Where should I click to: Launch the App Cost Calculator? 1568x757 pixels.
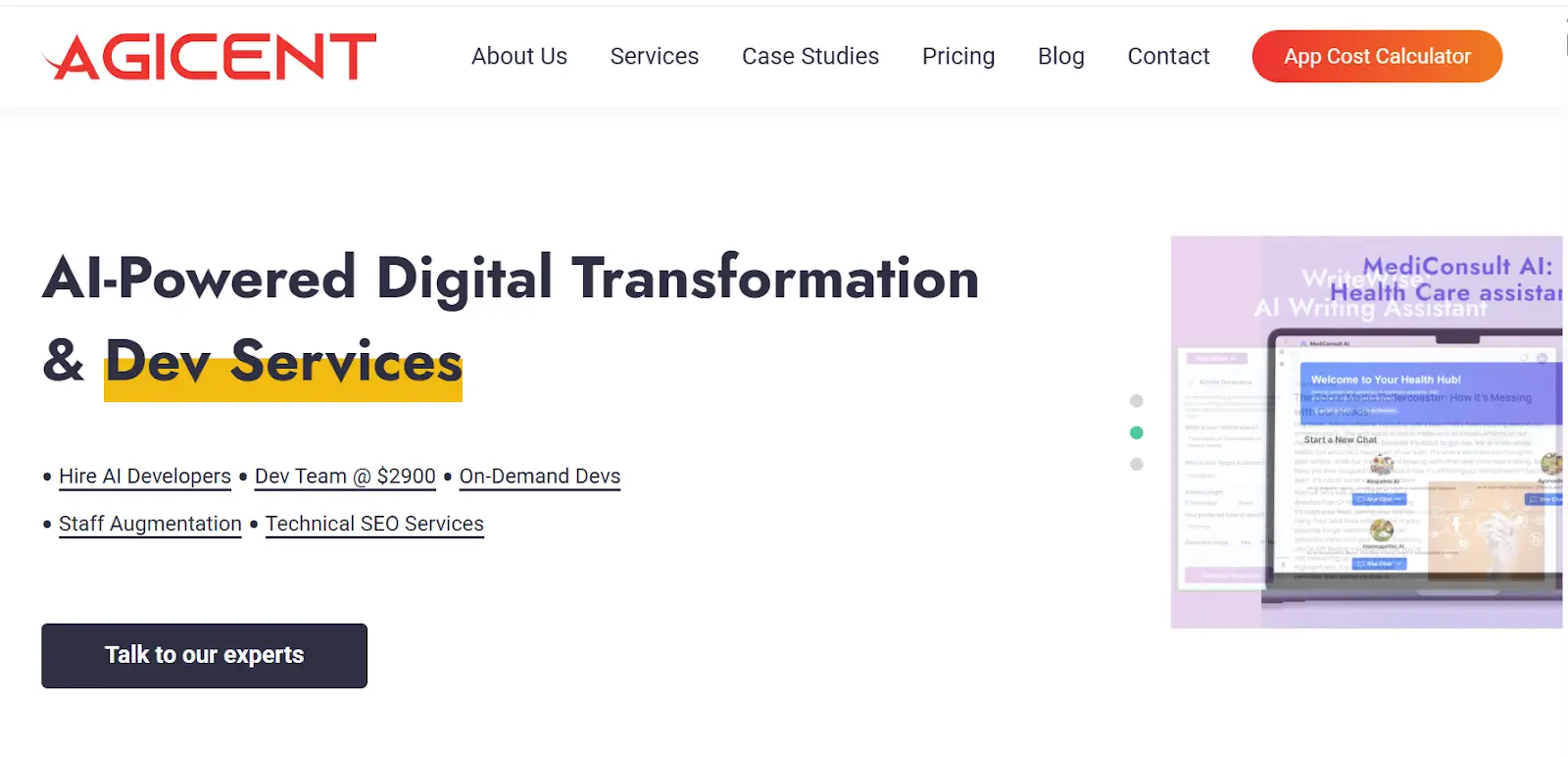[x=1377, y=56]
